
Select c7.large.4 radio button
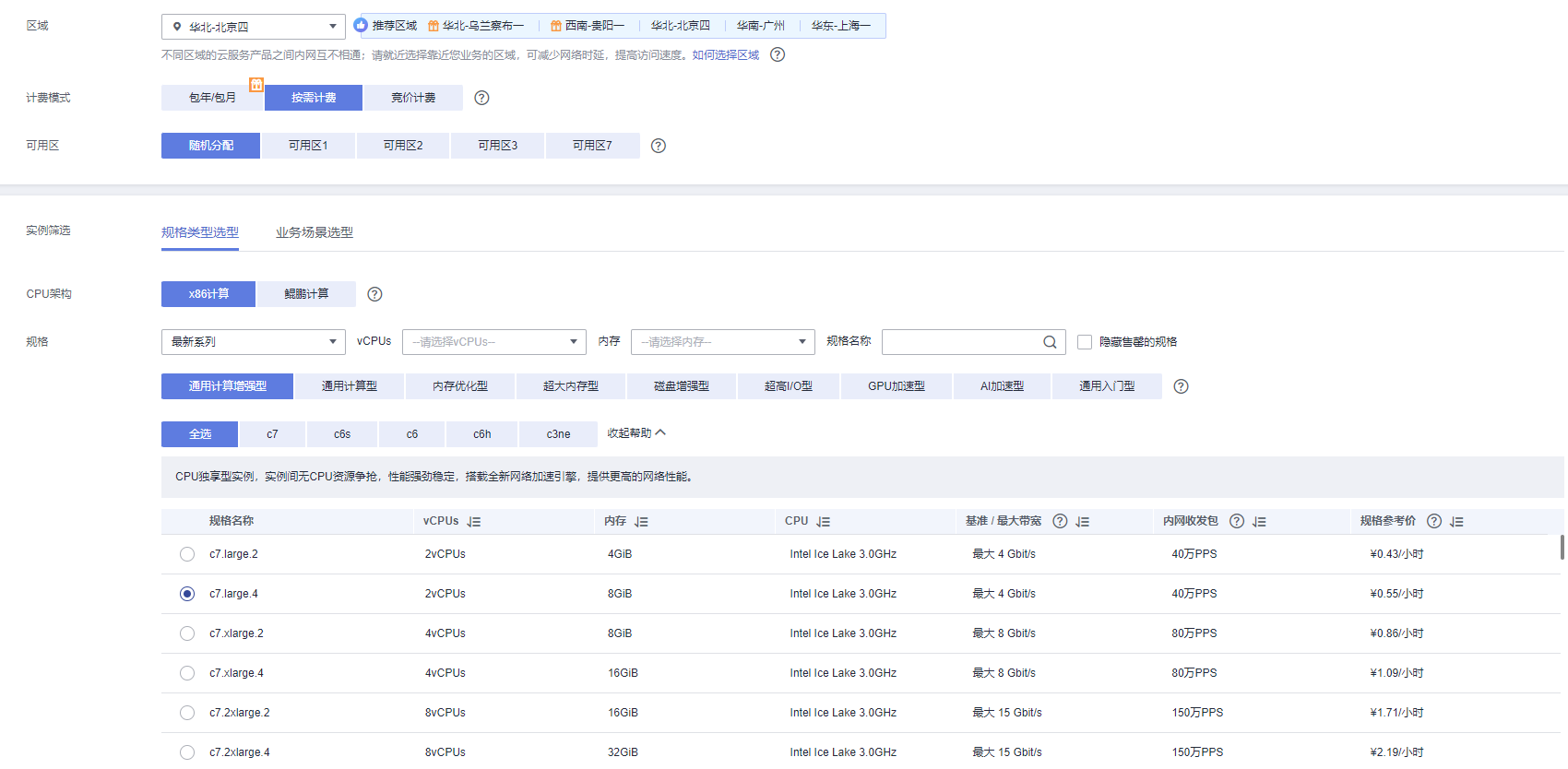(187, 594)
